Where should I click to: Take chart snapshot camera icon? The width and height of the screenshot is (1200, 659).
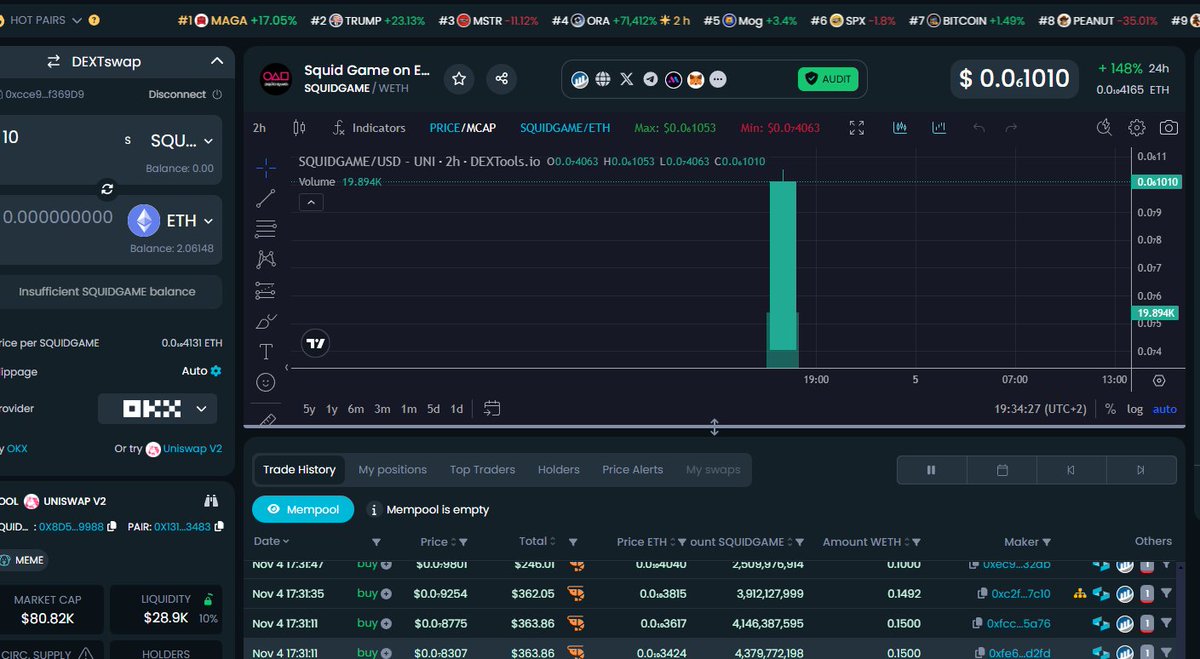pos(1168,128)
